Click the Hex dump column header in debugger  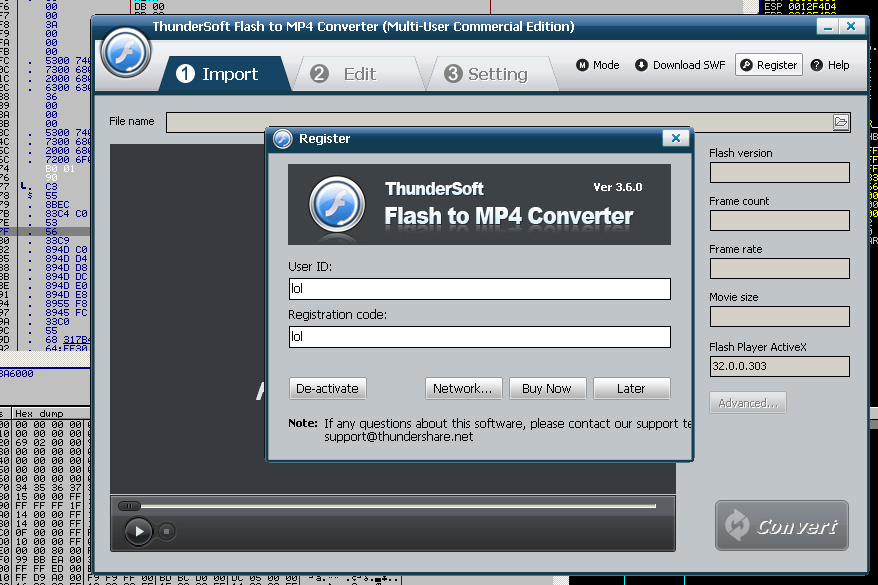click(39, 414)
